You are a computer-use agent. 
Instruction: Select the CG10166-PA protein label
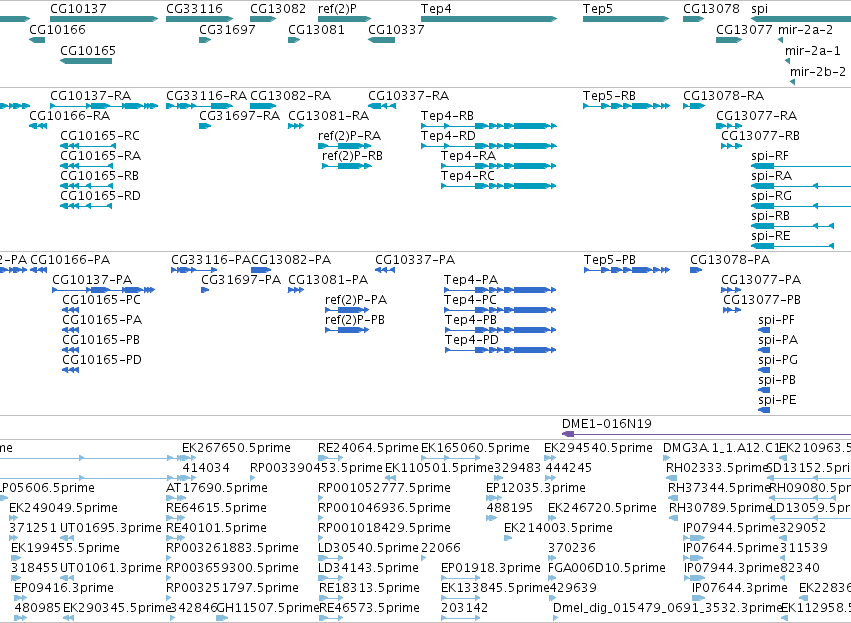[70, 259]
